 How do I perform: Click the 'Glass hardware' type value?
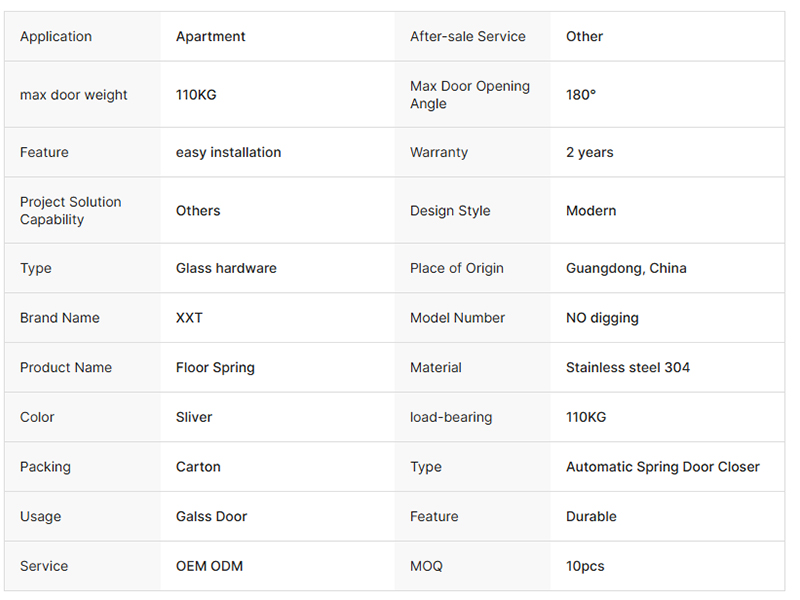226,268
